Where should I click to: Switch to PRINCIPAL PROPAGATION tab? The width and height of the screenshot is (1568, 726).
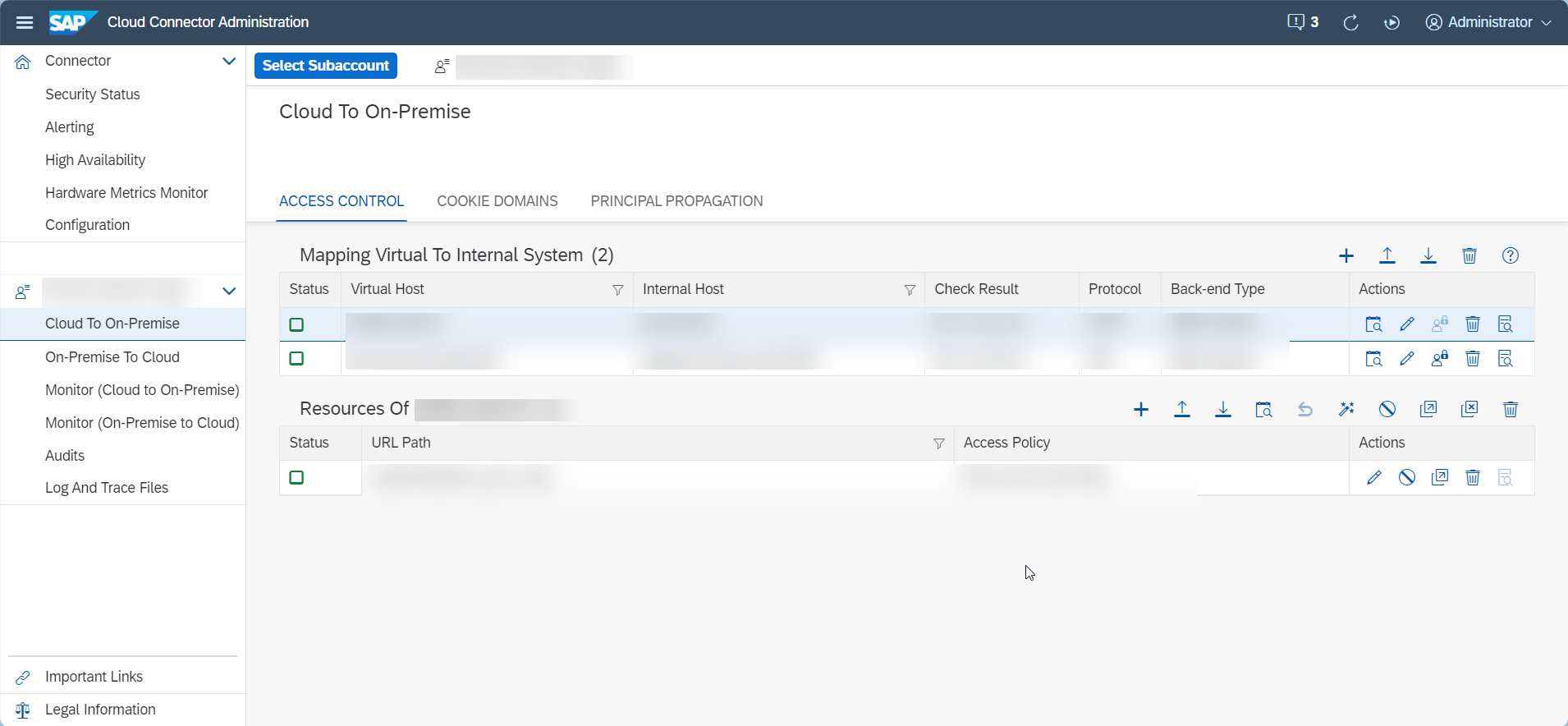tap(676, 201)
